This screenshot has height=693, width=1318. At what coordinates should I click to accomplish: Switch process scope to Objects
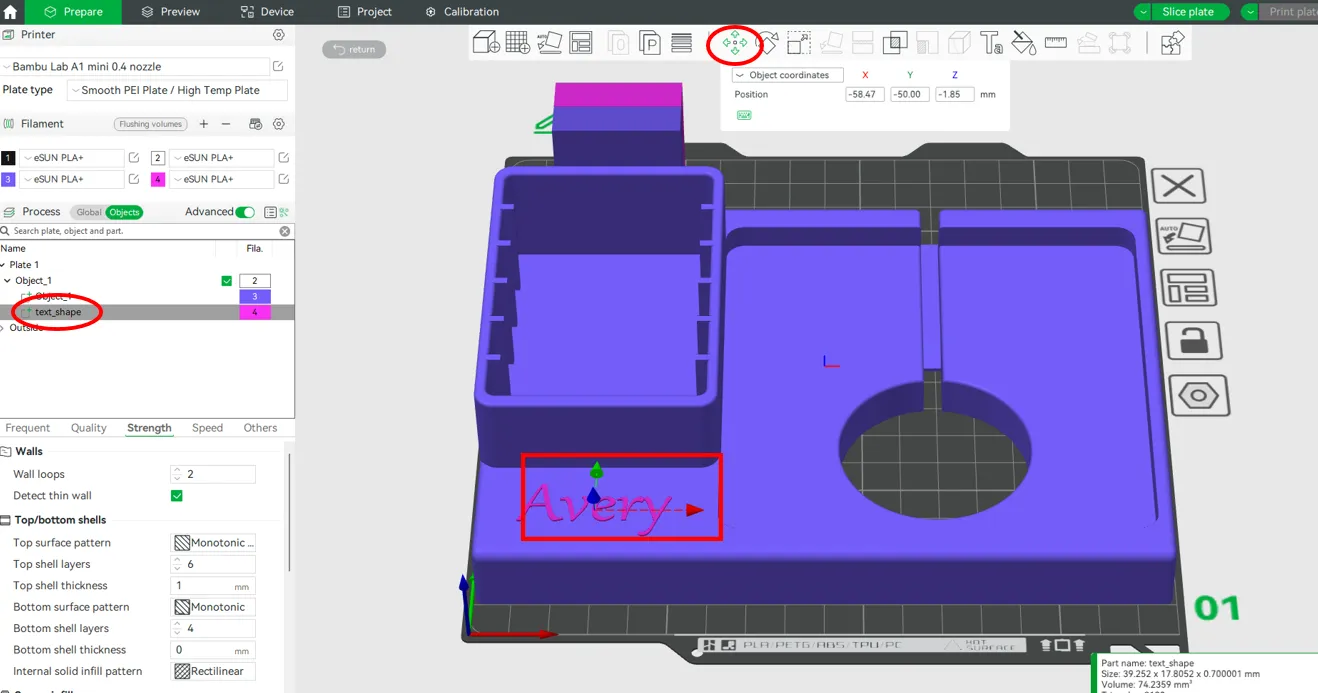(124, 212)
